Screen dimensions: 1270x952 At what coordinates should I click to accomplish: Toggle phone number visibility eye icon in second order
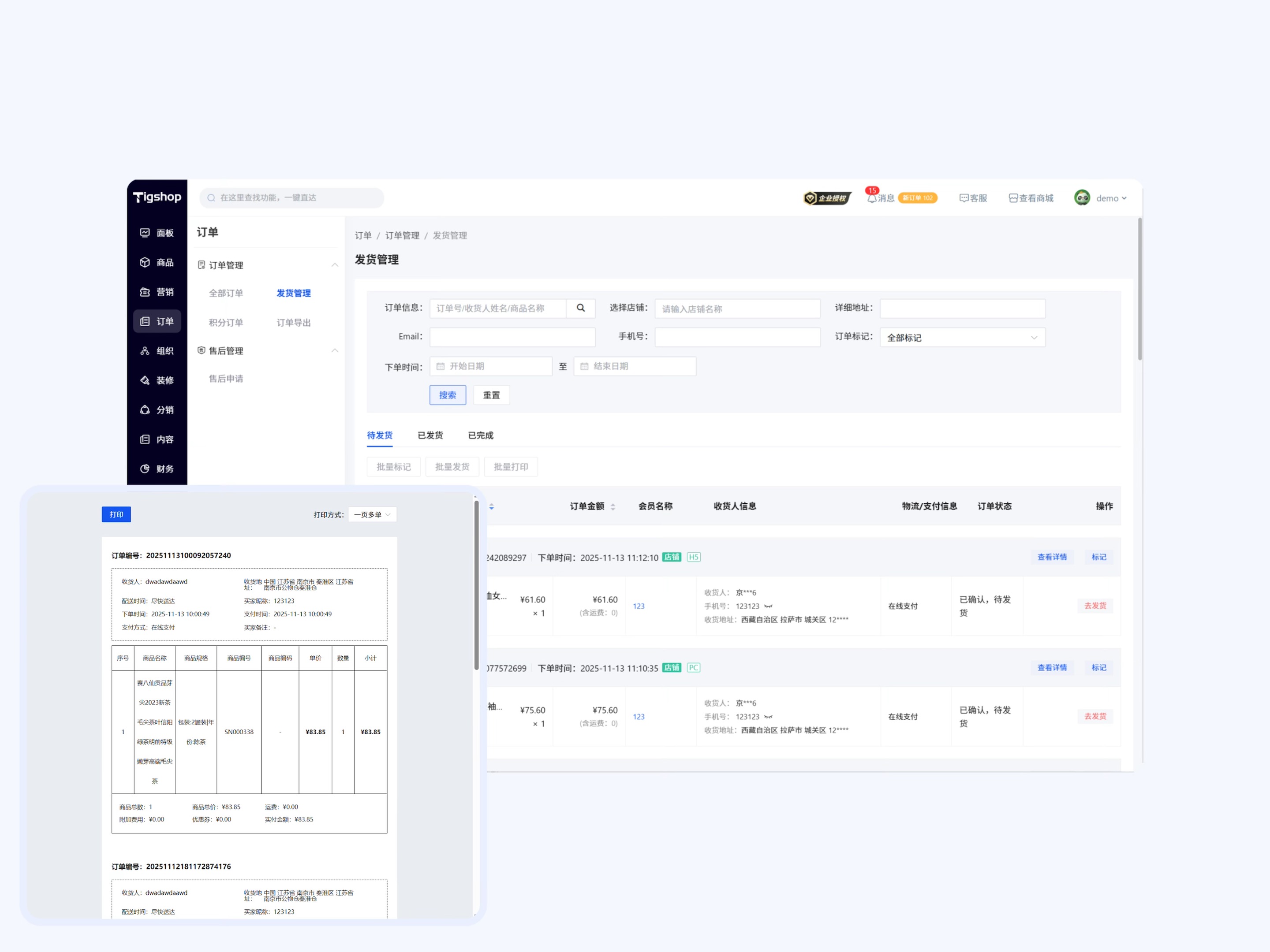tap(768, 717)
